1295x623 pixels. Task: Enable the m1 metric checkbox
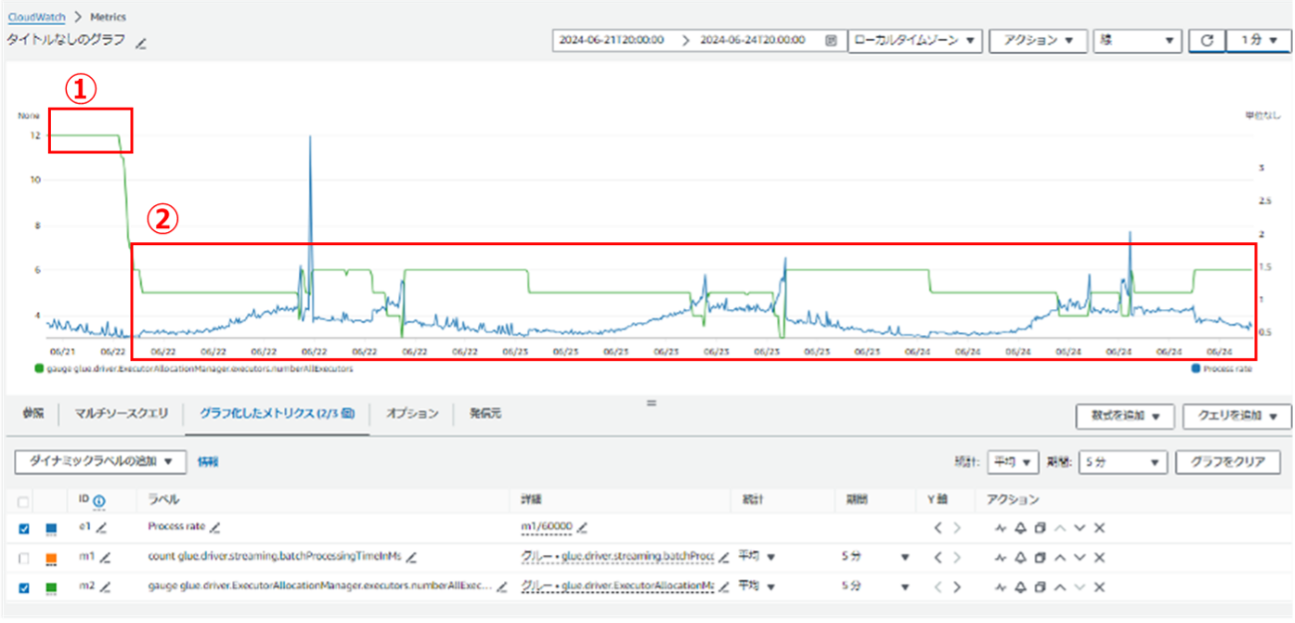pyautogui.click(x=24, y=557)
